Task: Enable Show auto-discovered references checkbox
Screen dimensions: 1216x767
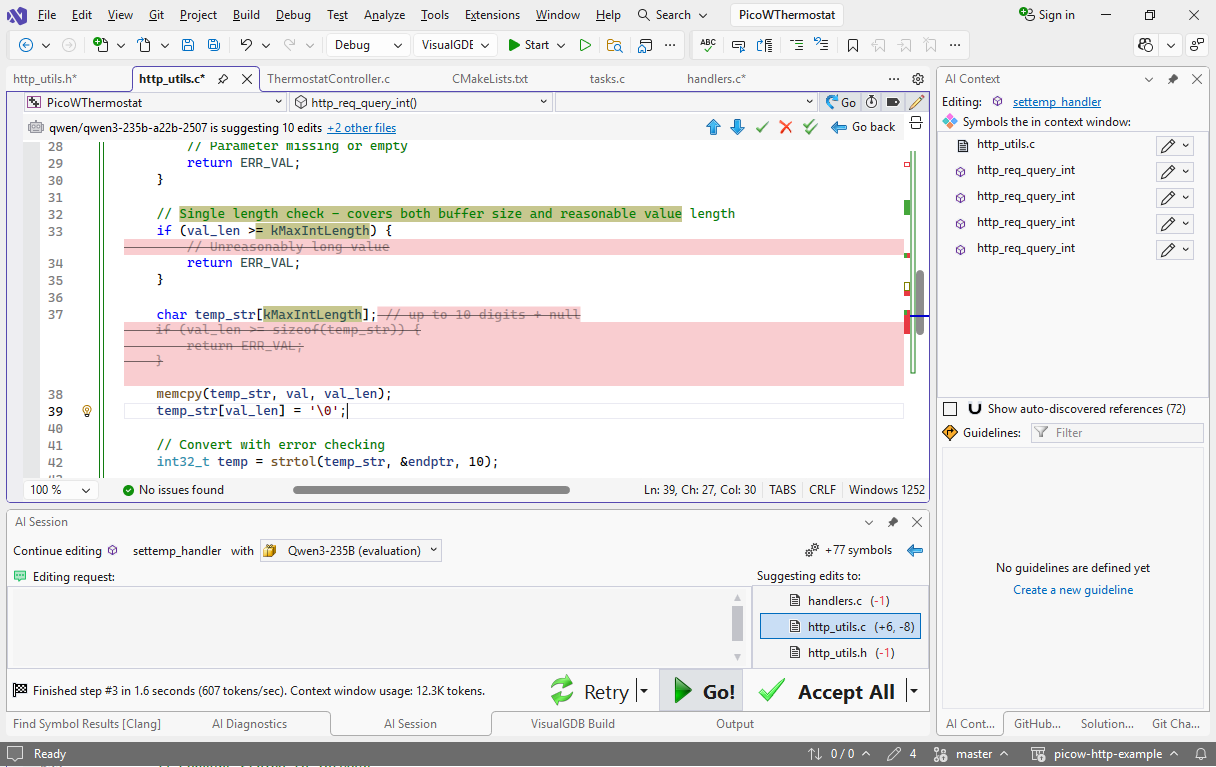Action: (951, 409)
